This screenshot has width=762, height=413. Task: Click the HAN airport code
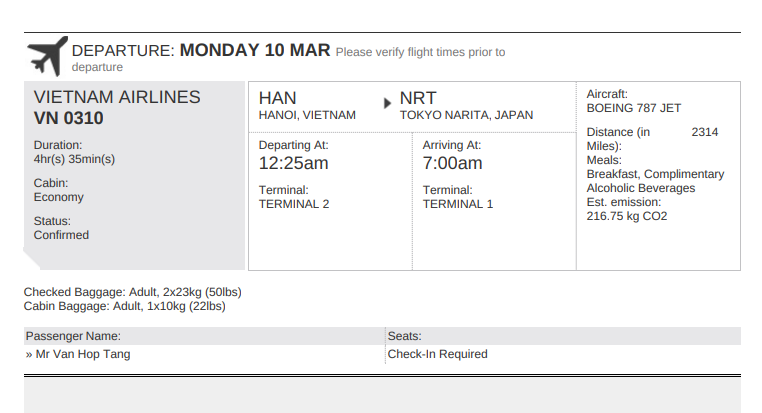click(277, 98)
